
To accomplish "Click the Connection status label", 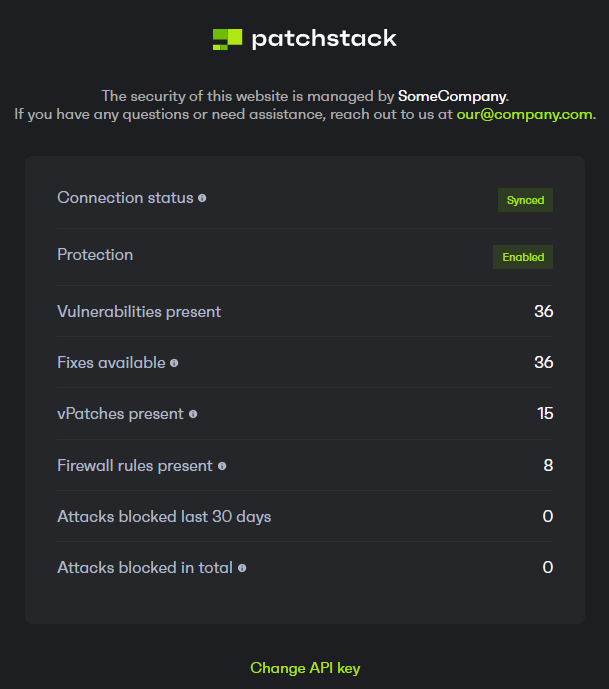I will coord(125,198).
